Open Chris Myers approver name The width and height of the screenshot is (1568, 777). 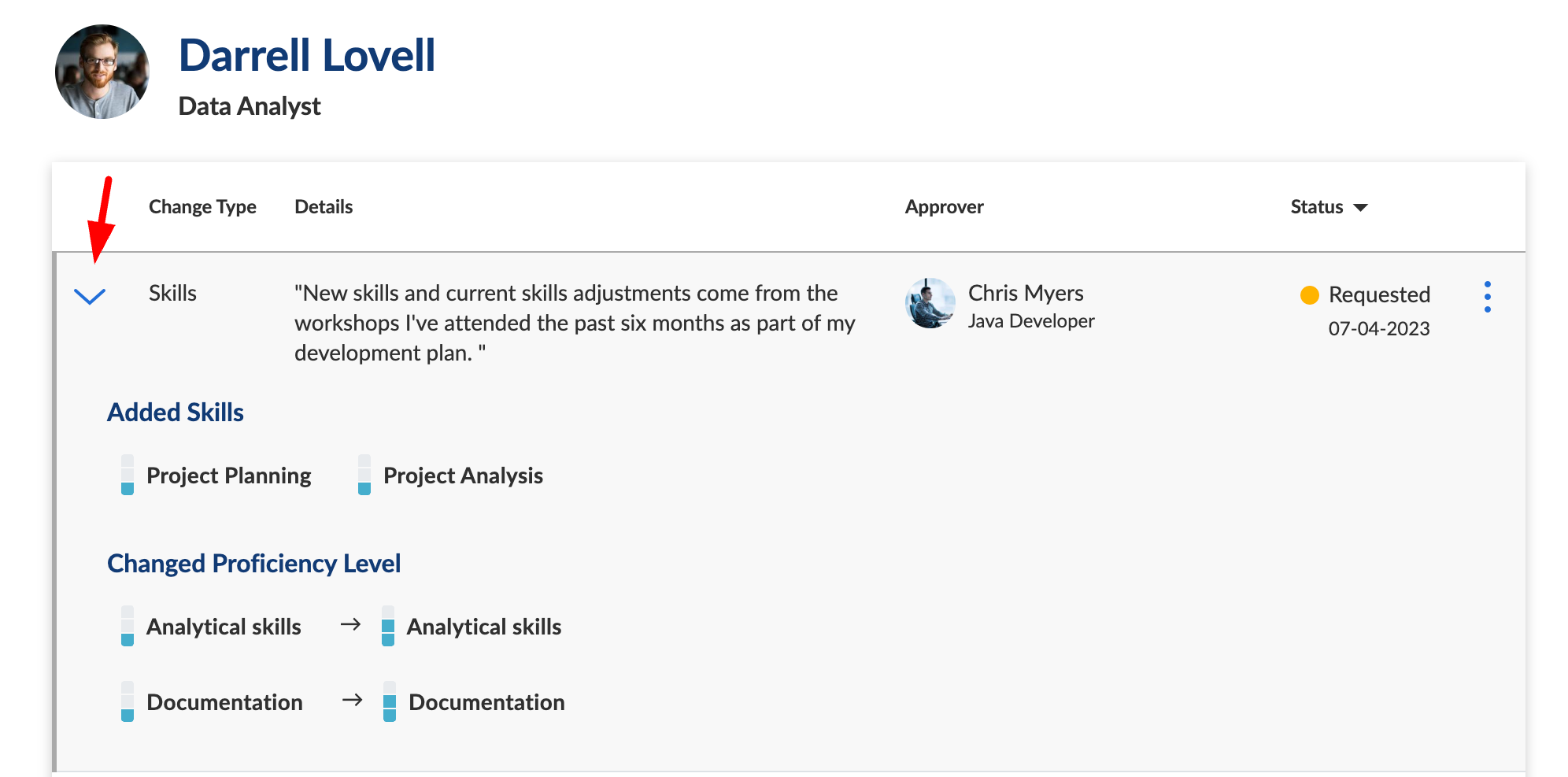pos(1026,293)
